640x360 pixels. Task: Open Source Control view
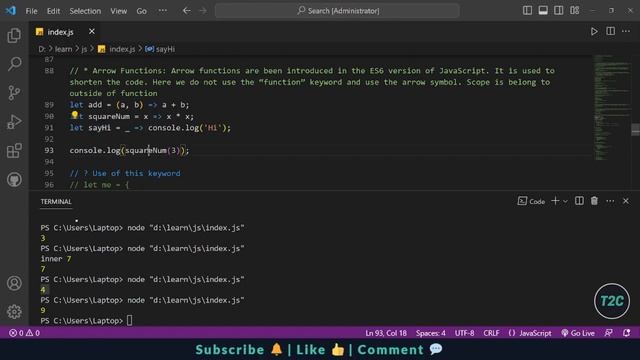tap(14, 93)
